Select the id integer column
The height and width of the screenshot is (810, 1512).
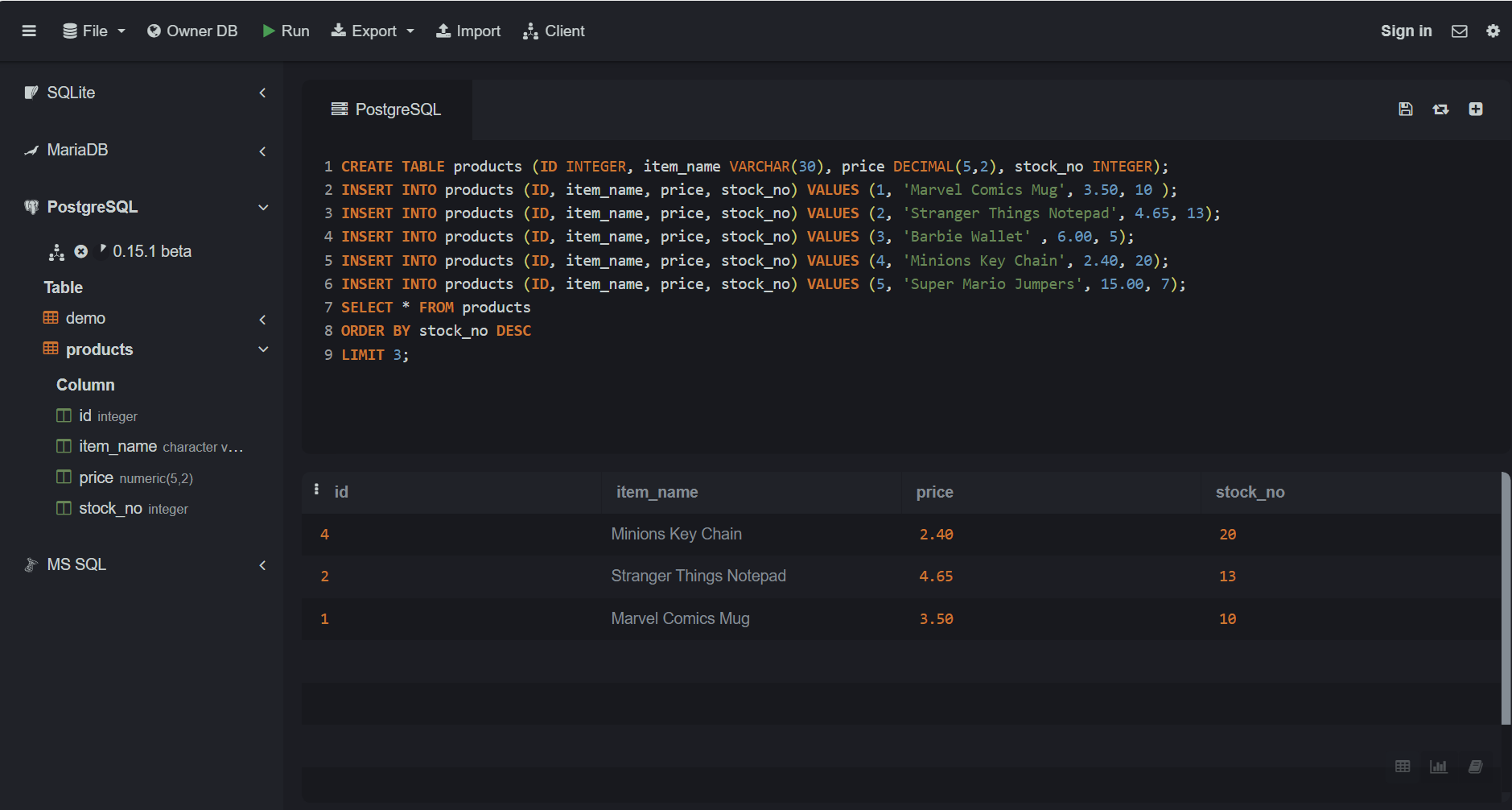tap(108, 415)
